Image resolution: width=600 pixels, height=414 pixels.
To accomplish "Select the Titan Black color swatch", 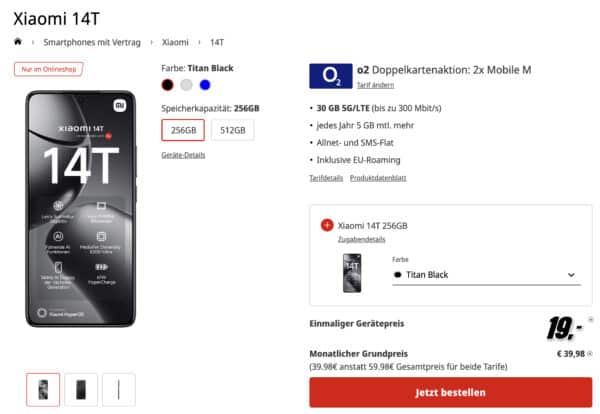I will click(x=167, y=85).
